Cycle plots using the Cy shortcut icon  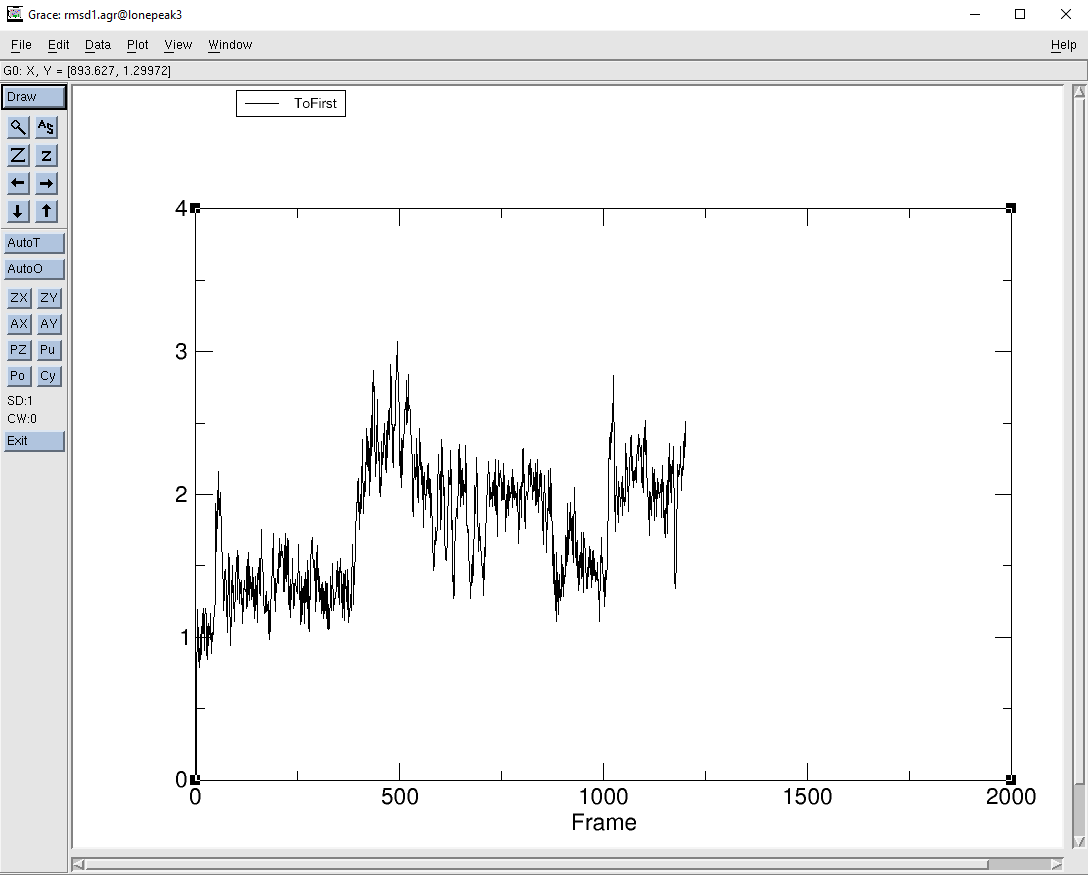click(x=47, y=376)
